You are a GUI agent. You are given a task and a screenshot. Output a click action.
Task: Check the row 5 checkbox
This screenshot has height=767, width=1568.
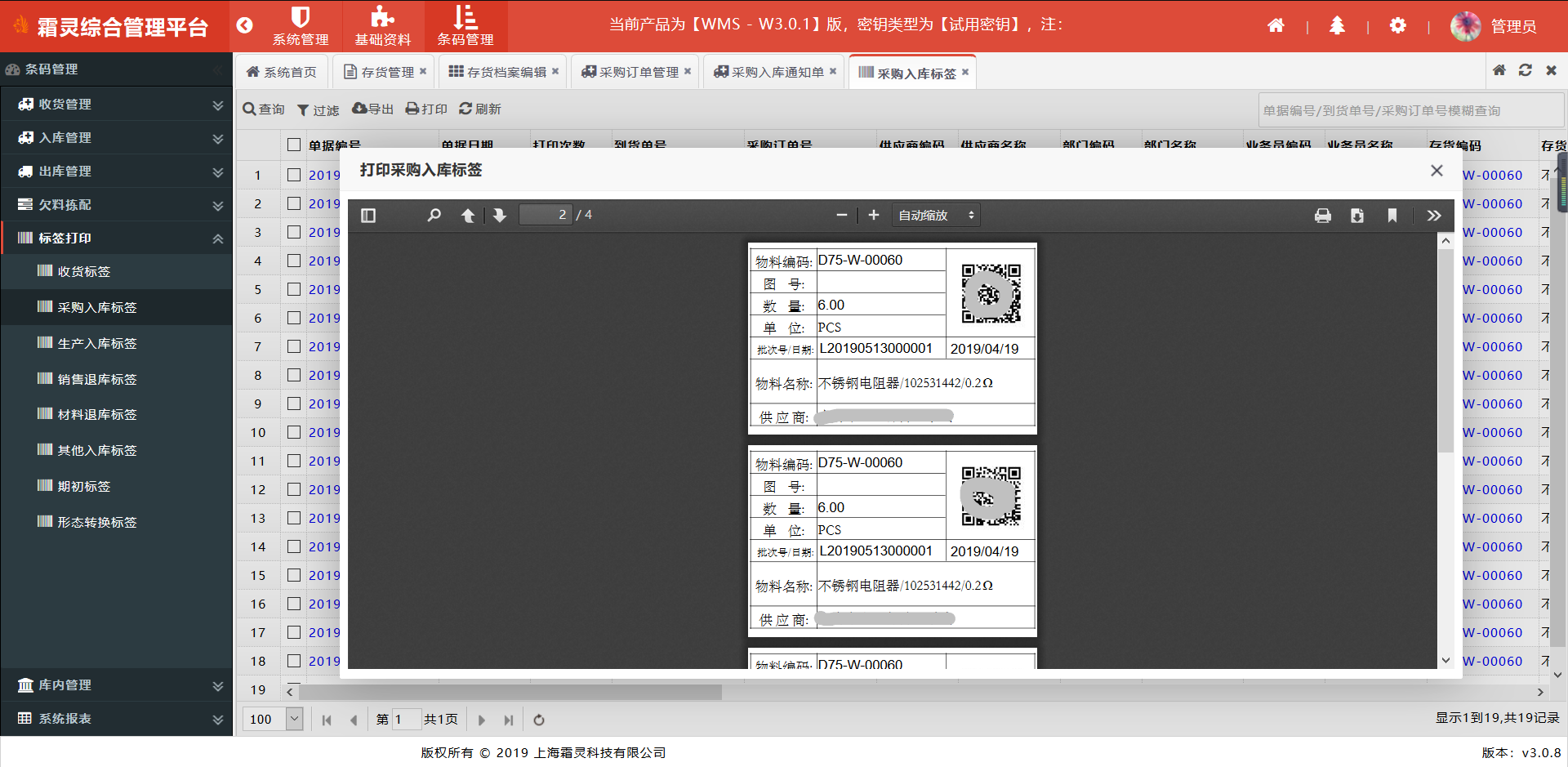tap(294, 289)
